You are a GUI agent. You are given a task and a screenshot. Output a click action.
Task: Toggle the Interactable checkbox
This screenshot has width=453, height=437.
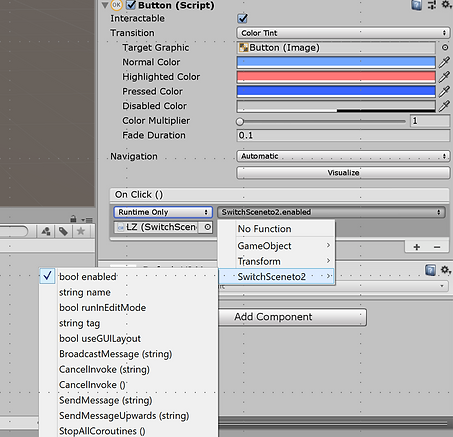tap(242, 18)
